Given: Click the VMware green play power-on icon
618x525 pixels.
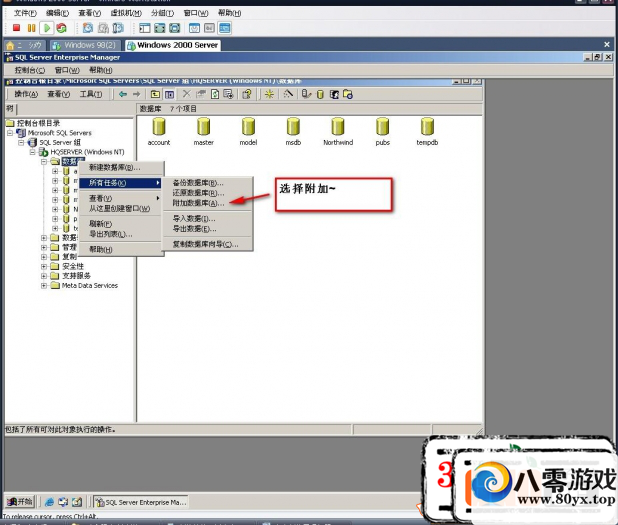Looking at the screenshot, I should pos(47,28).
